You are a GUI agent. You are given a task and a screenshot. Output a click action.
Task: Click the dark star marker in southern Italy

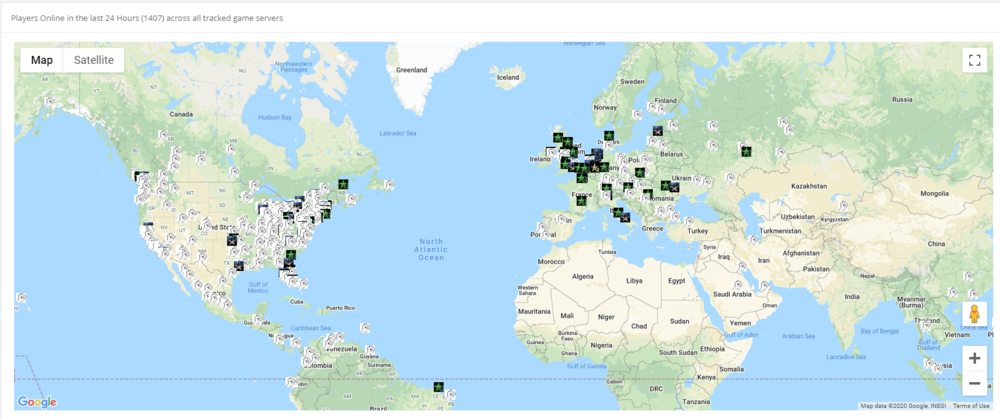click(626, 217)
